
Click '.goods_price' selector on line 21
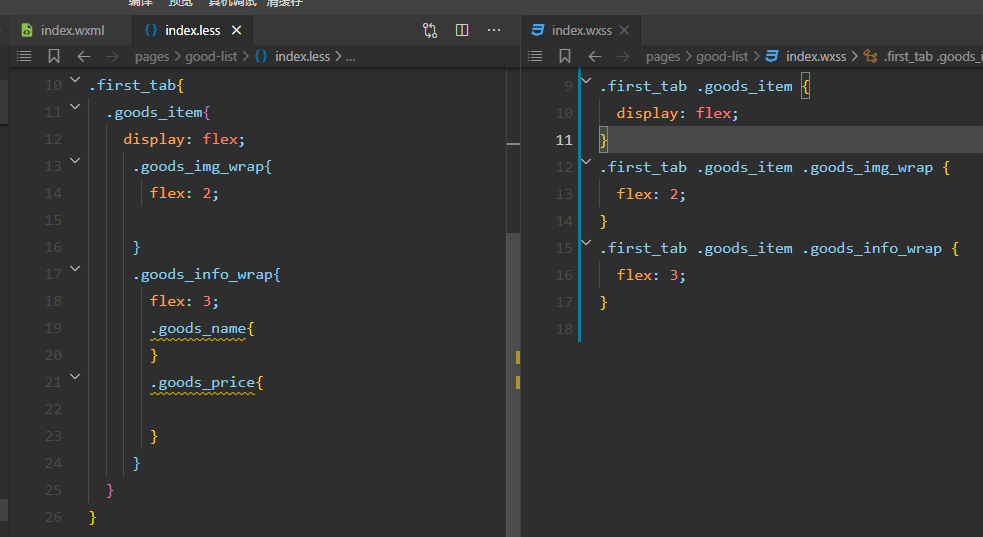pyautogui.click(x=202, y=382)
